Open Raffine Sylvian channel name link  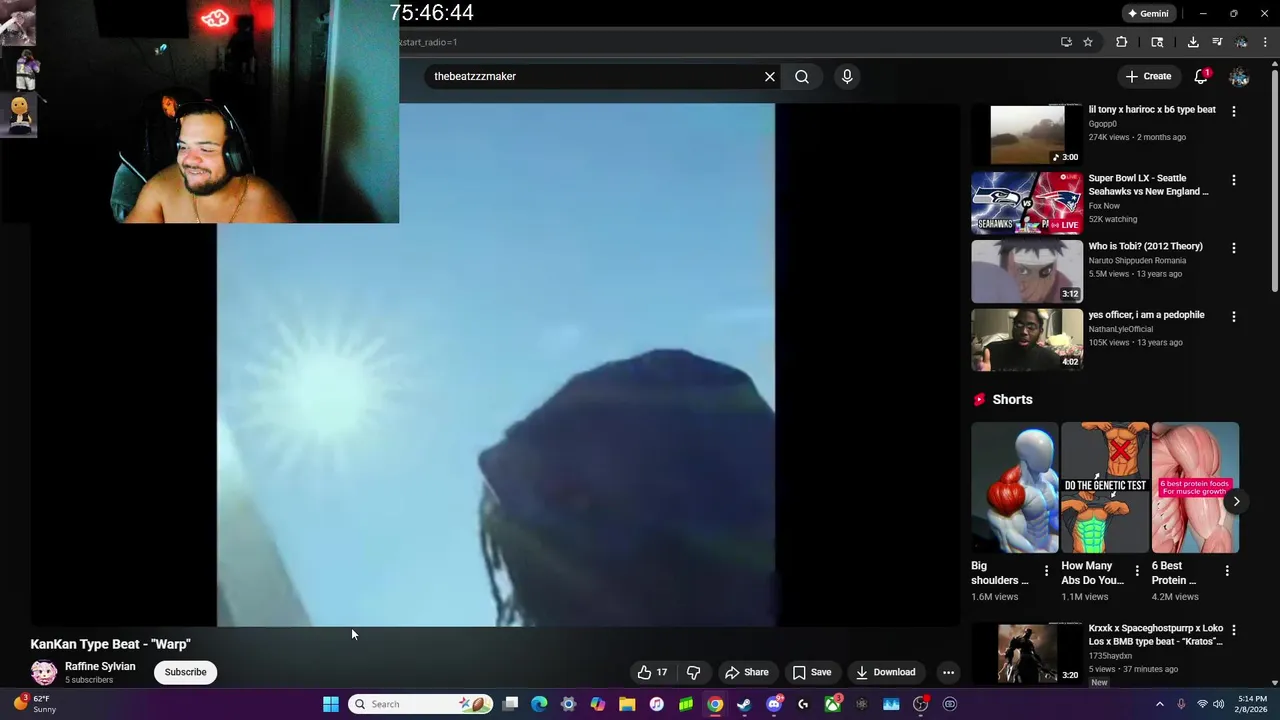pos(100,666)
